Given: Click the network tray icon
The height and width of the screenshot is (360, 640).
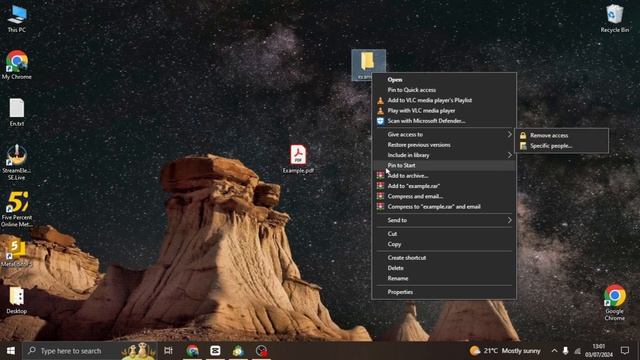Looking at the screenshot, I should tap(577, 351).
